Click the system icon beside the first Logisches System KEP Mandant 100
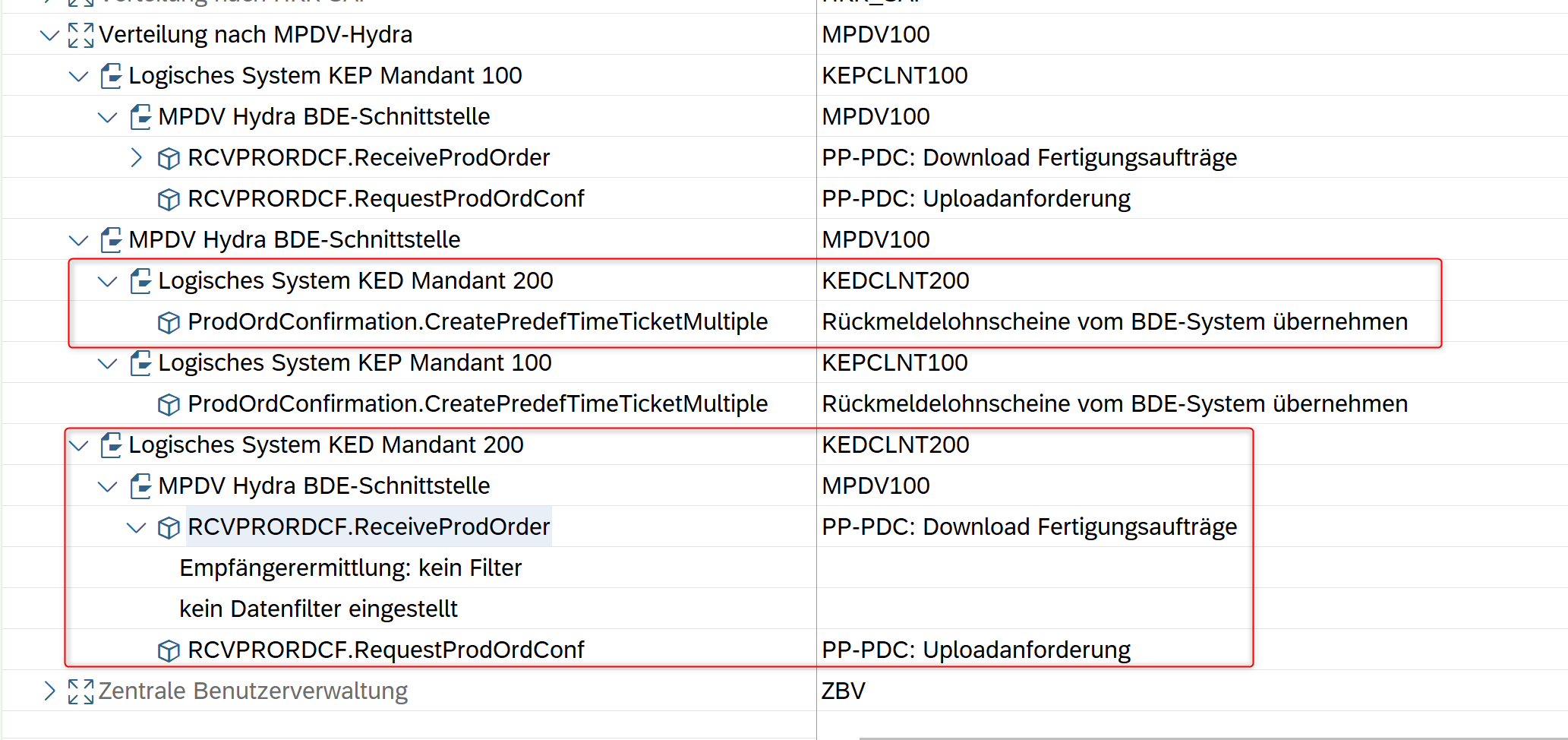 coord(111,76)
